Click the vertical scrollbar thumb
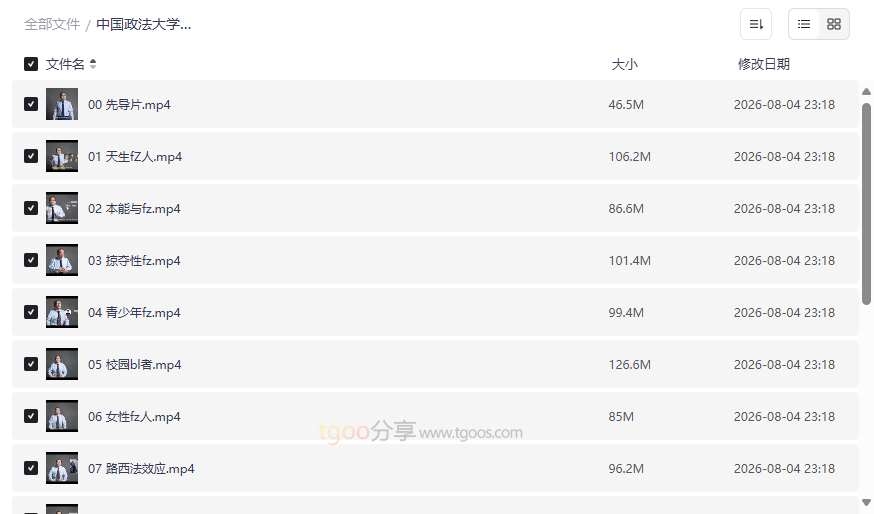Screen dimensions: 874x514 [866, 203]
